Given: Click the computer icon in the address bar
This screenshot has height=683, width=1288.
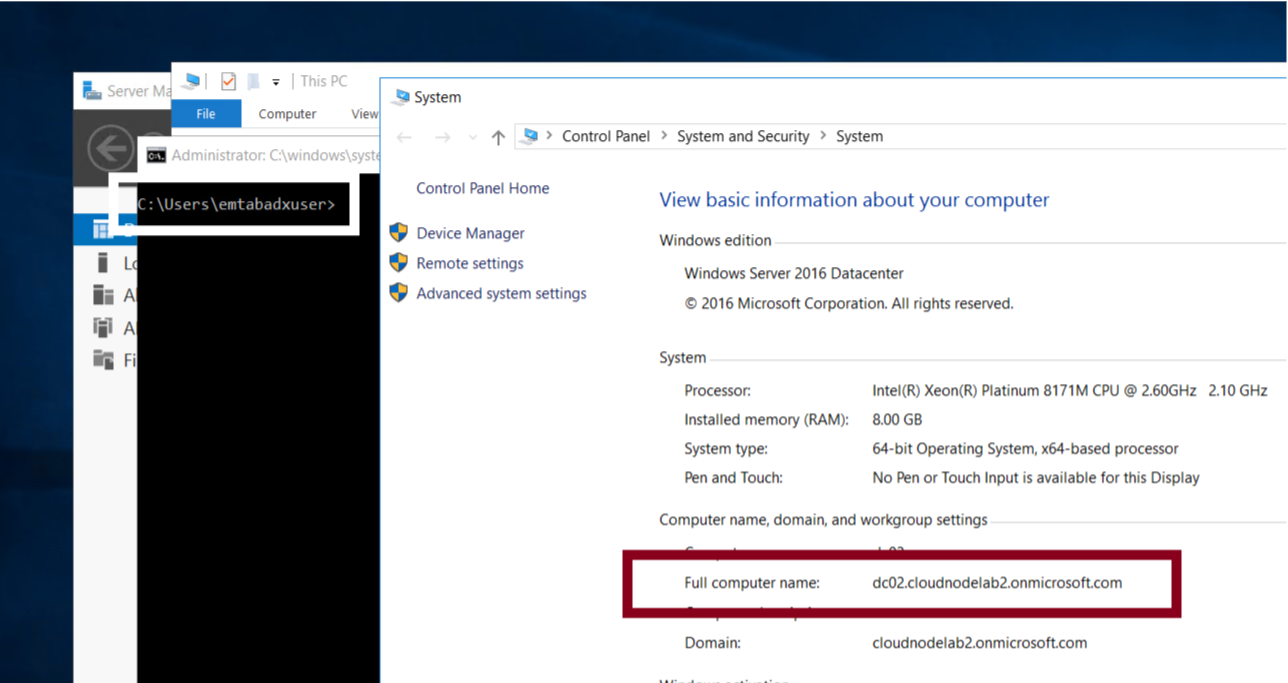Looking at the screenshot, I should point(530,136).
